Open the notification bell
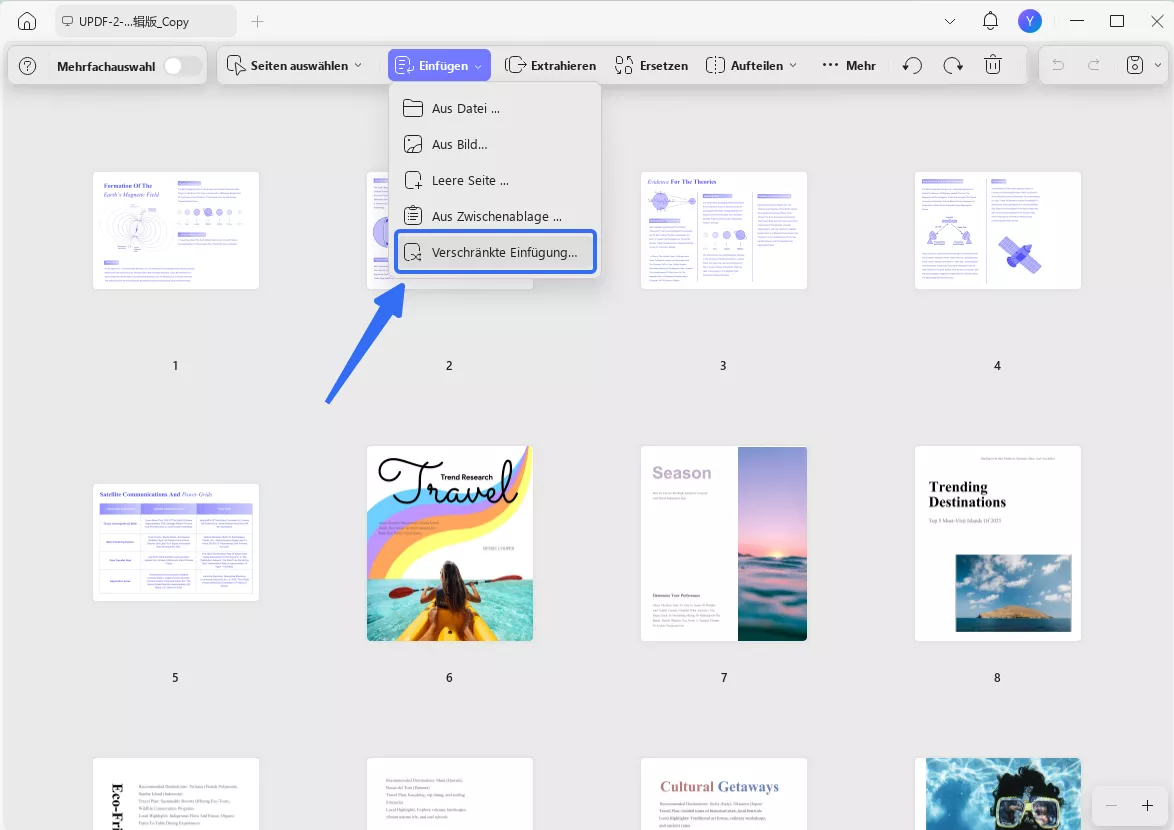 click(990, 21)
